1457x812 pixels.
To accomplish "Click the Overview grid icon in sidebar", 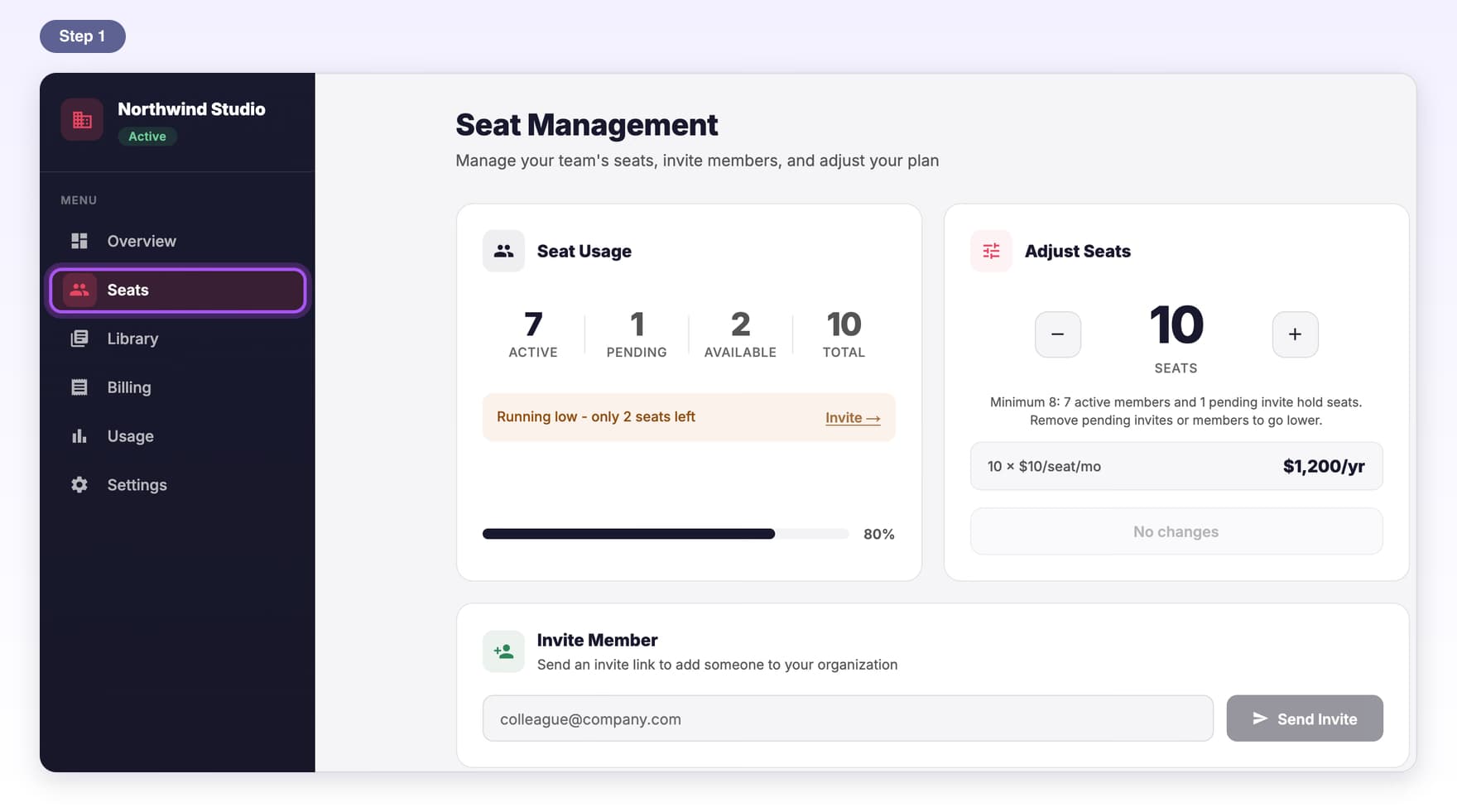I will (x=79, y=241).
